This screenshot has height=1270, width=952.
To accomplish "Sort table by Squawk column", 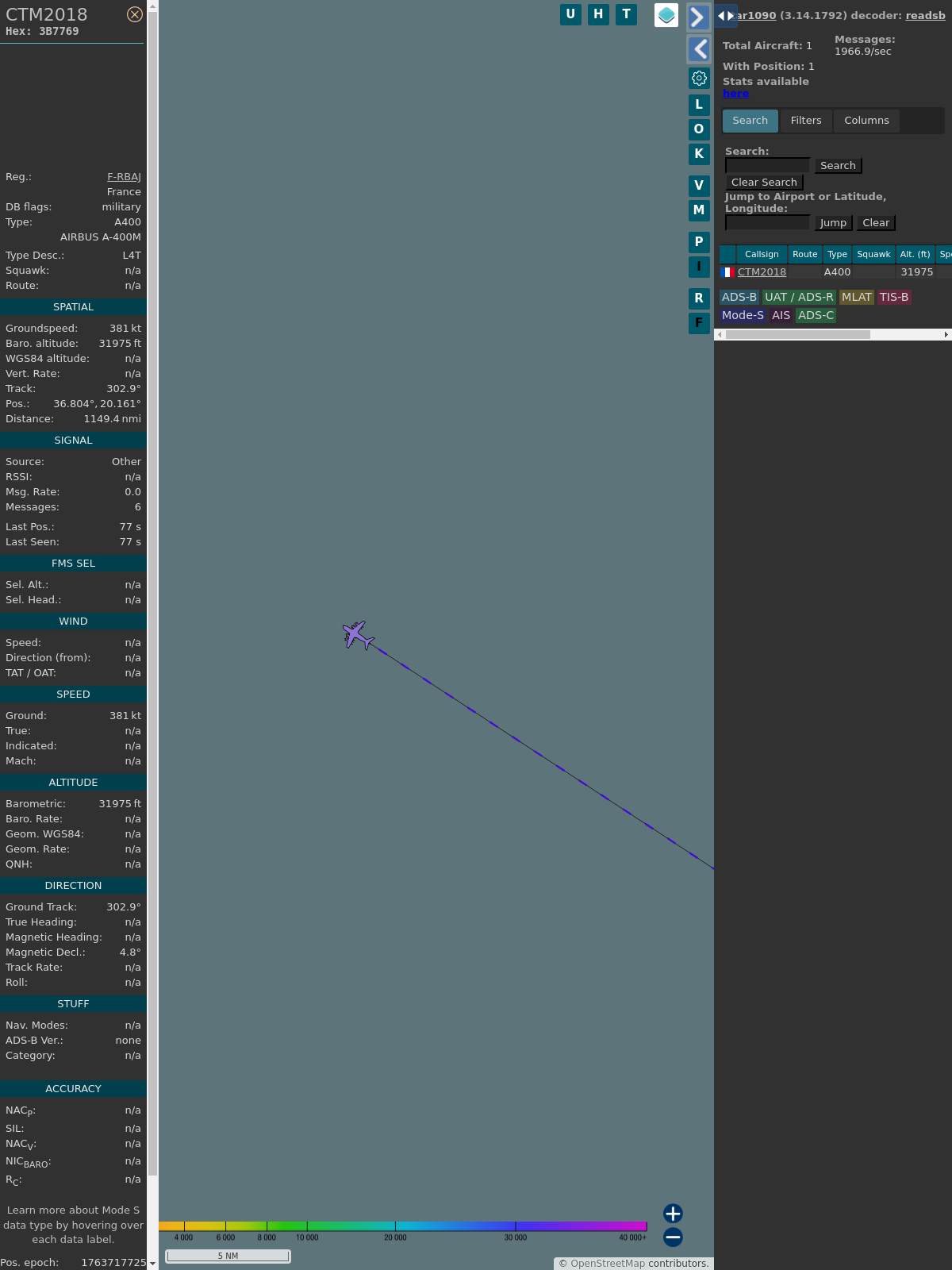I will pyautogui.click(x=873, y=254).
